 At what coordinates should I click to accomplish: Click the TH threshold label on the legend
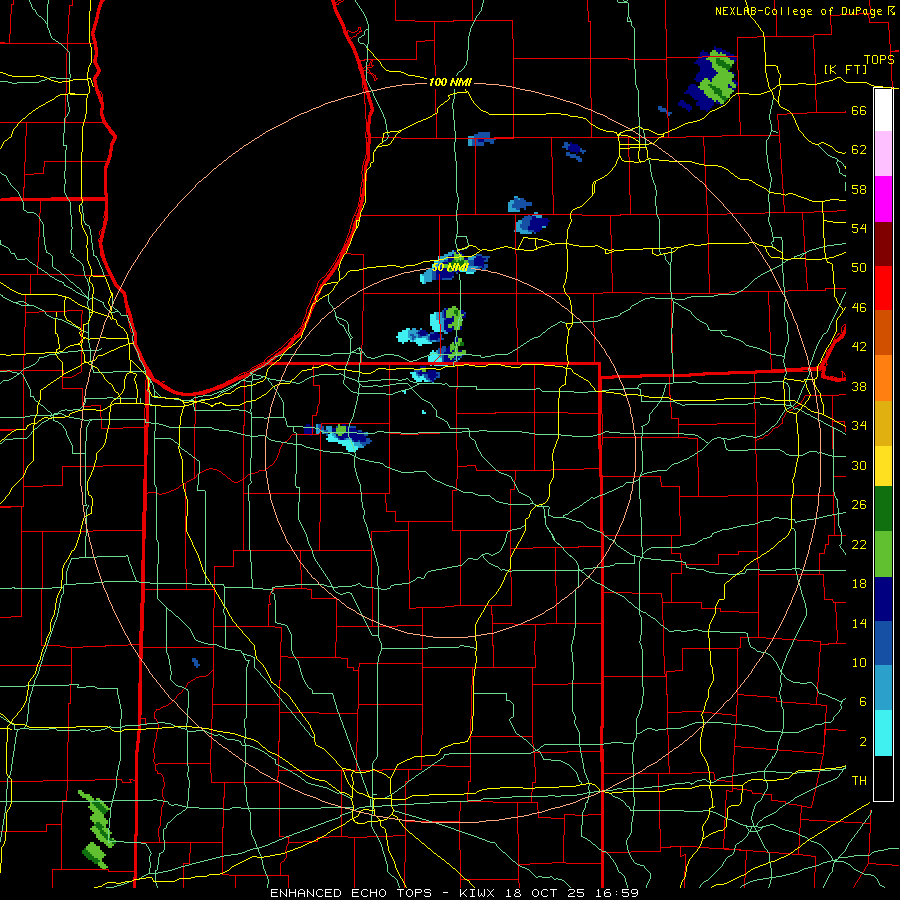pyautogui.click(x=859, y=781)
